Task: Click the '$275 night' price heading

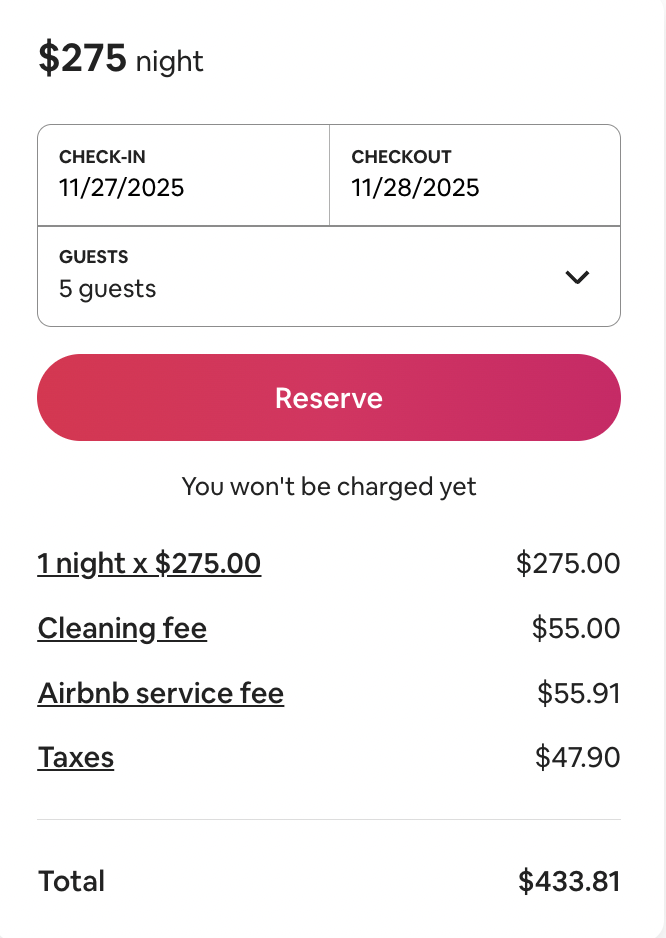Action: pyautogui.click(x=121, y=60)
